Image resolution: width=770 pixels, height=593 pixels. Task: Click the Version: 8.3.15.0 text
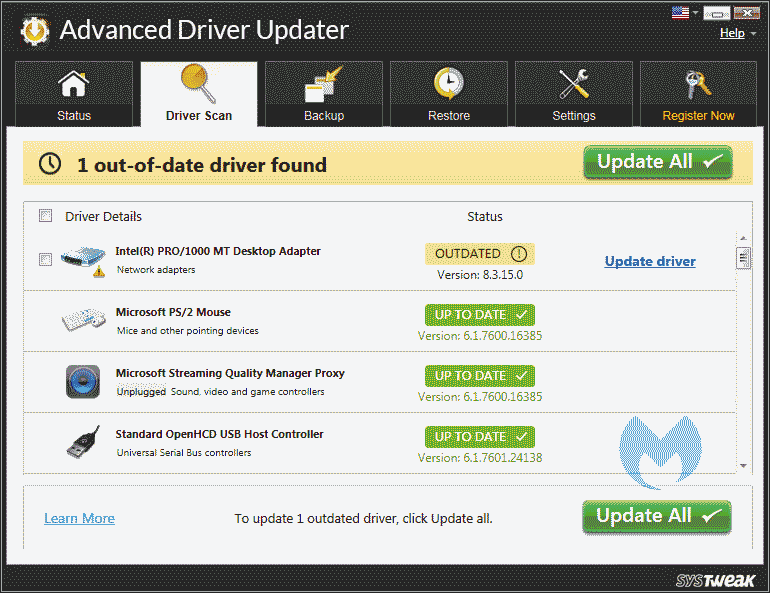(480, 275)
